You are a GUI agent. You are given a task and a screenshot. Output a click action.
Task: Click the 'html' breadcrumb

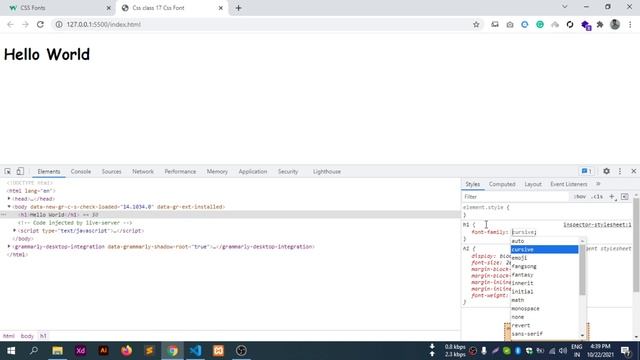pyautogui.click(x=9, y=336)
